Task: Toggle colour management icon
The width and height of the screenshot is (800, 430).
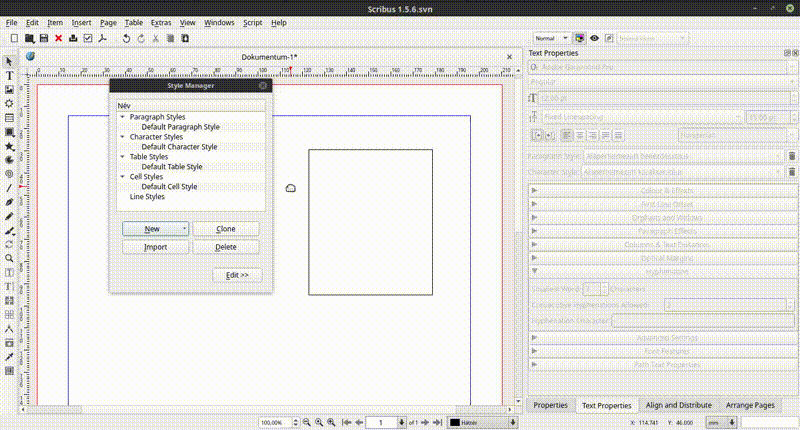Action: [x=580, y=38]
